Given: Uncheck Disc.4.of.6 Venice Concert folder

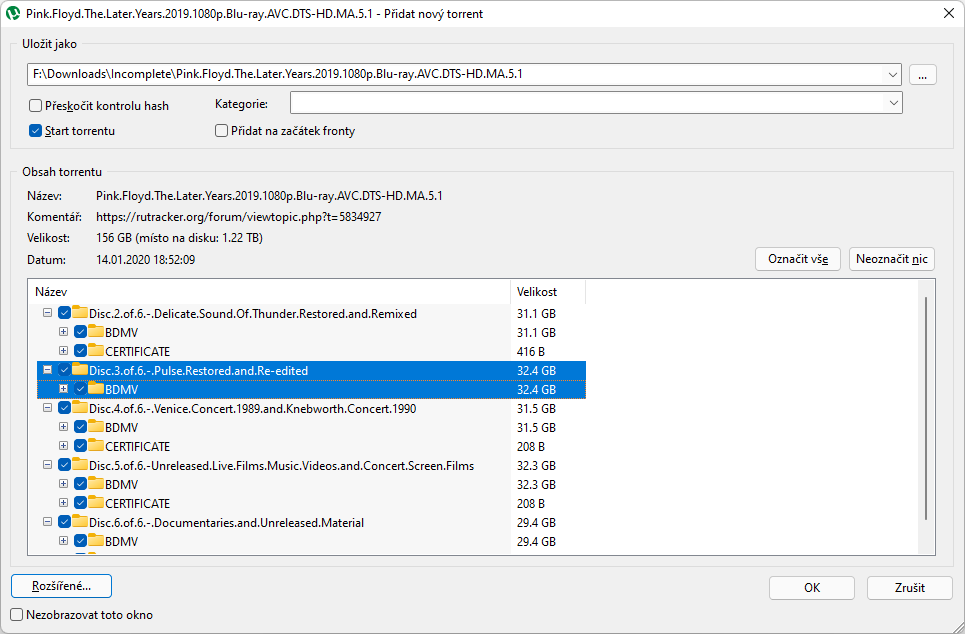Looking at the screenshot, I should [64, 408].
